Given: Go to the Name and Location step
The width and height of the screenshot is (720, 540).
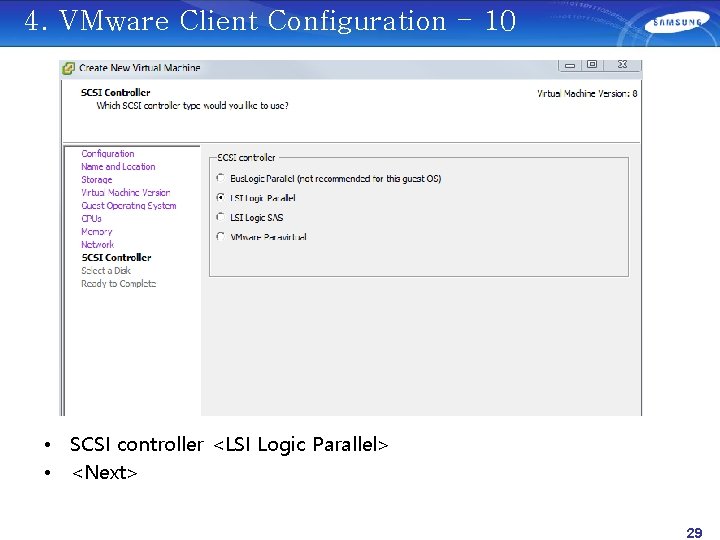Looking at the screenshot, I should tap(118, 166).
